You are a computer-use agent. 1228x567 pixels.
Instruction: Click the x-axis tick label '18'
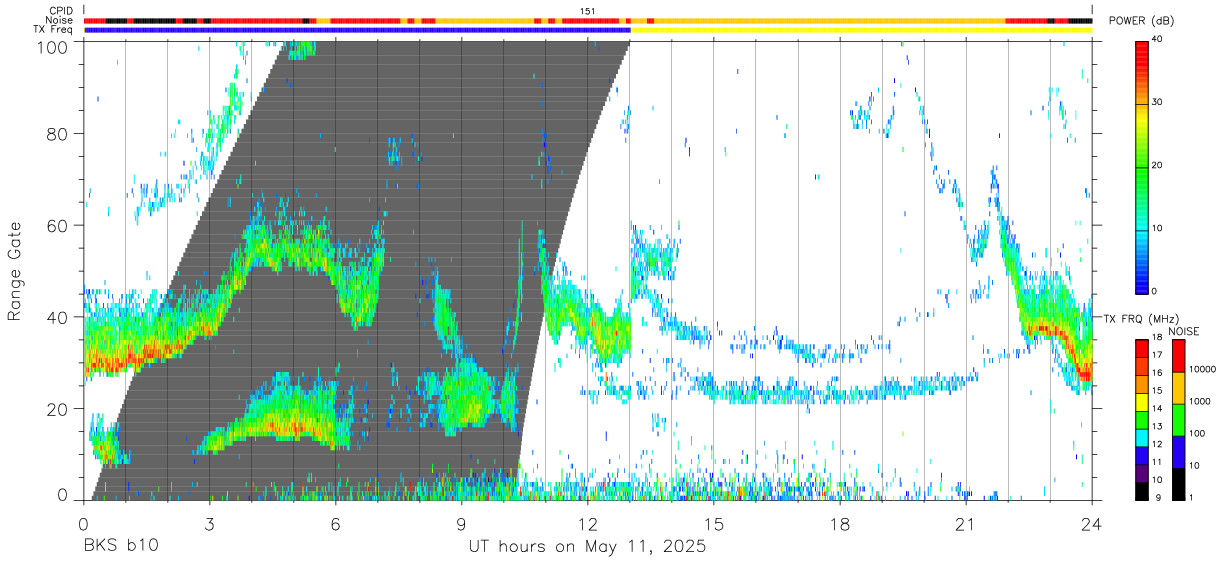tap(840, 523)
